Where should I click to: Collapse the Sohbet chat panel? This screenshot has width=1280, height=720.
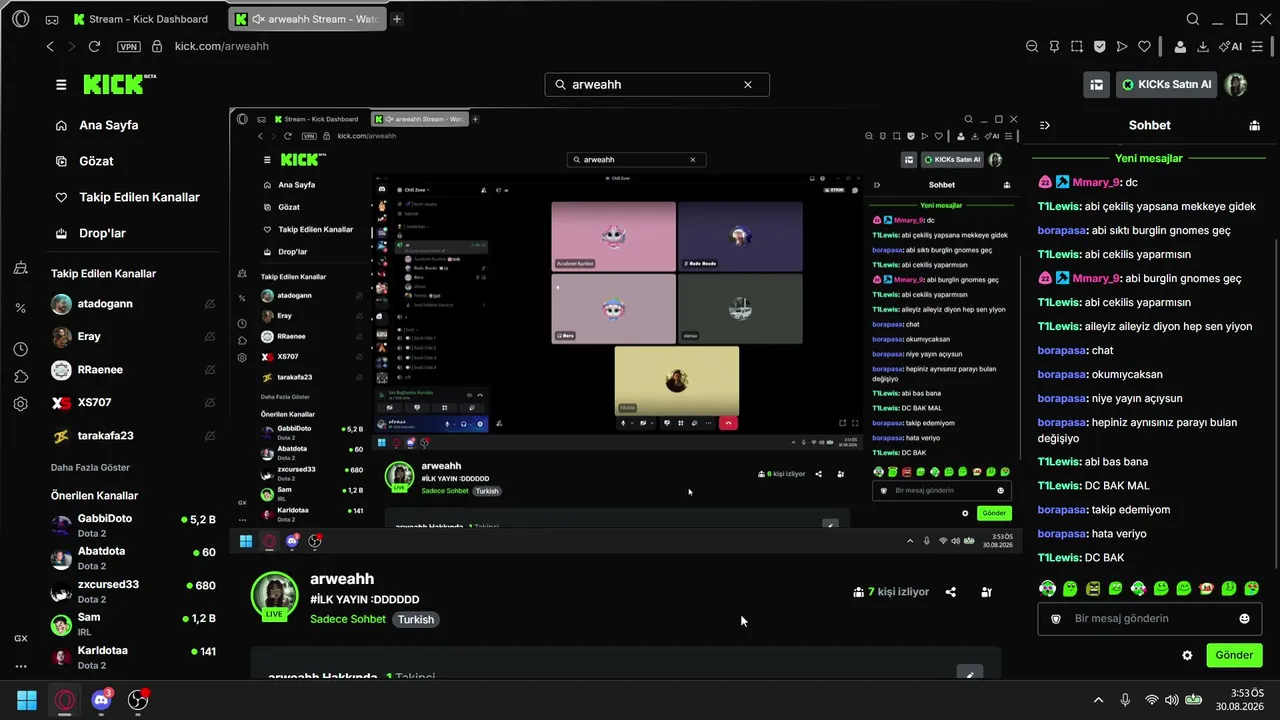click(x=1045, y=125)
